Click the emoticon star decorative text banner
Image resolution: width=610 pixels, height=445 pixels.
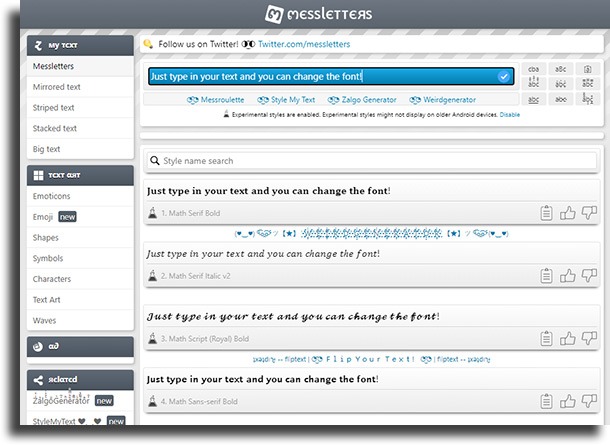click(x=372, y=233)
